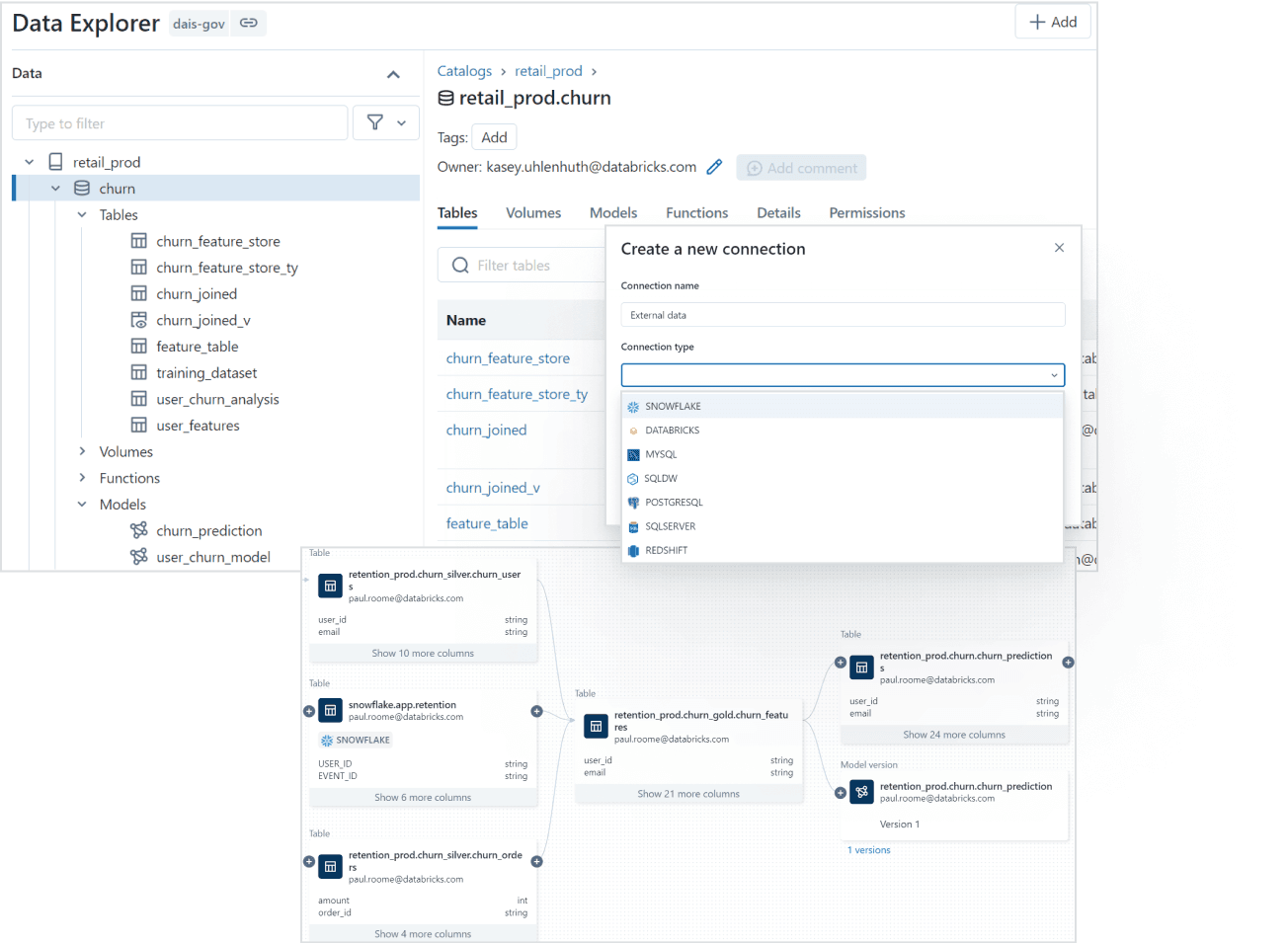The width and height of the screenshot is (1288, 943).
Task: Choose SNOWFLAKE connection type
Action: (843, 406)
